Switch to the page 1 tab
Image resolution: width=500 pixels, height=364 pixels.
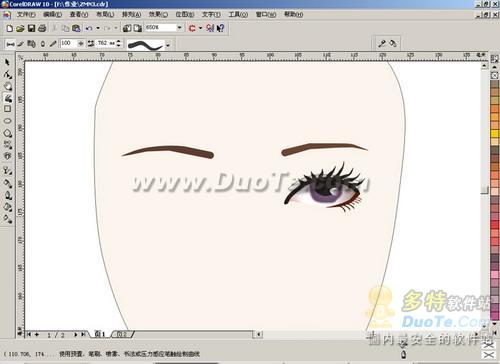click(100, 334)
